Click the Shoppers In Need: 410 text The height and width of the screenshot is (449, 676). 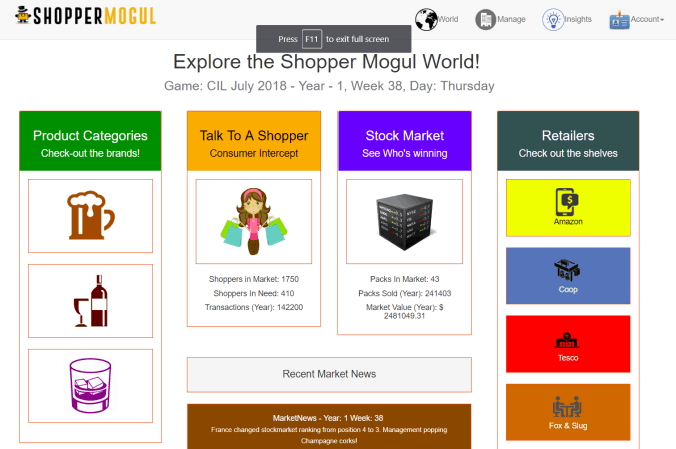(x=254, y=293)
